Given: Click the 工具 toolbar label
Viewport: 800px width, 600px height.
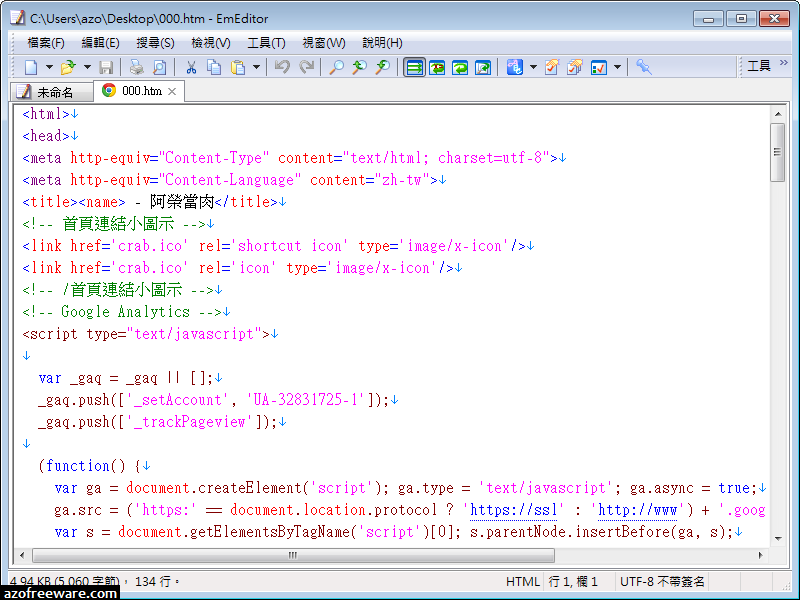Looking at the screenshot, I should [759, 66].
